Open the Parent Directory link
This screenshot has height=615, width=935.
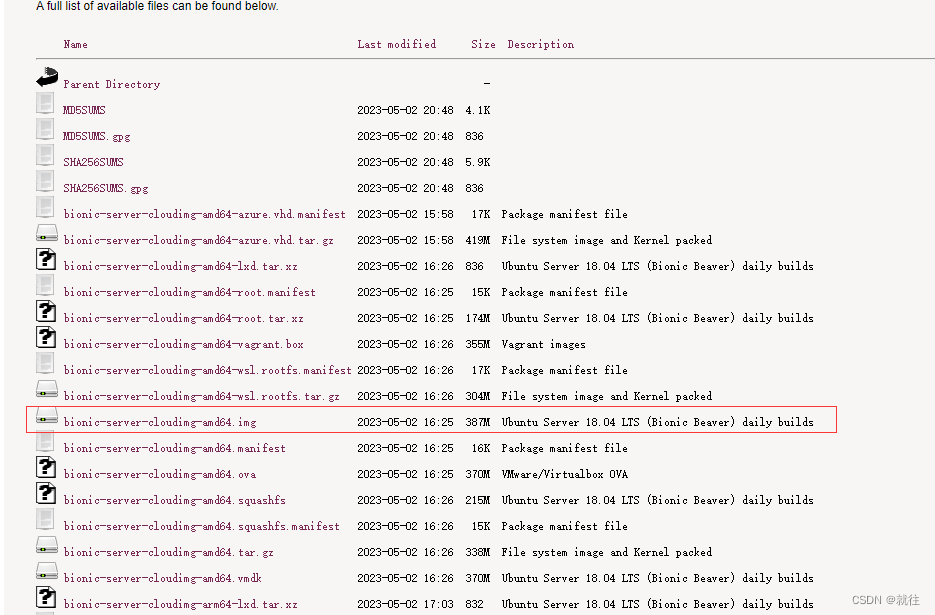point(111,84)
